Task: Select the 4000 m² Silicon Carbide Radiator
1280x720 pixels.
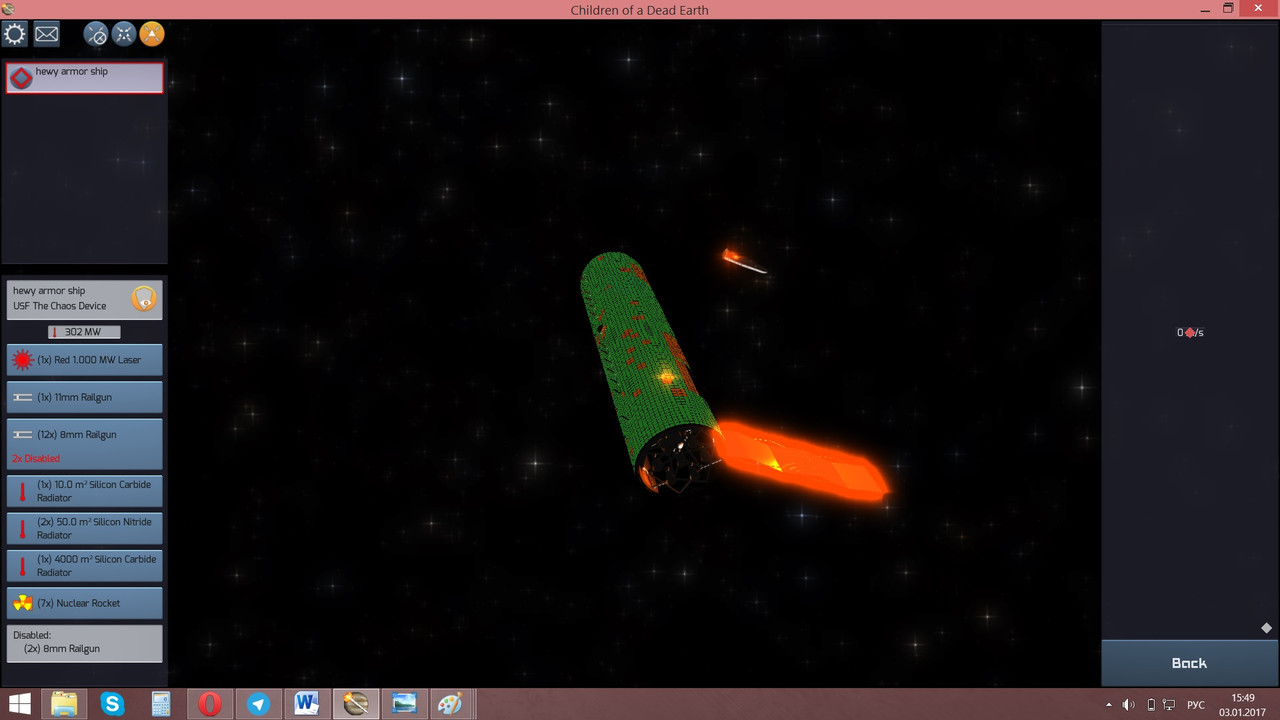Action: click(x=84, y=566)
